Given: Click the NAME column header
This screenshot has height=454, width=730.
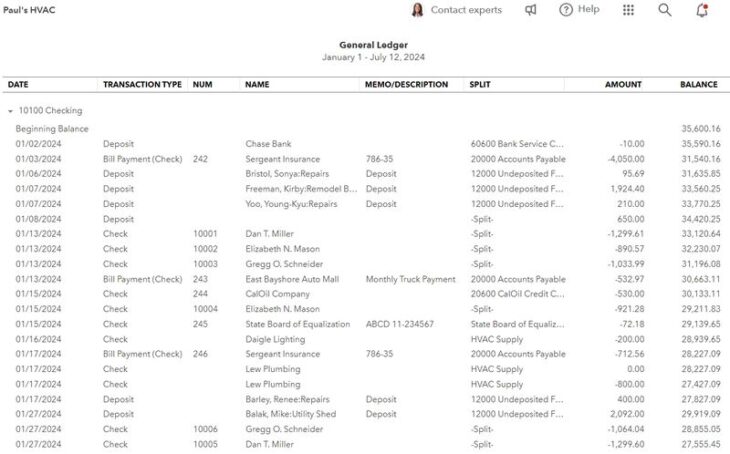Looking at the screenshot, I should (x=257, y=84).
